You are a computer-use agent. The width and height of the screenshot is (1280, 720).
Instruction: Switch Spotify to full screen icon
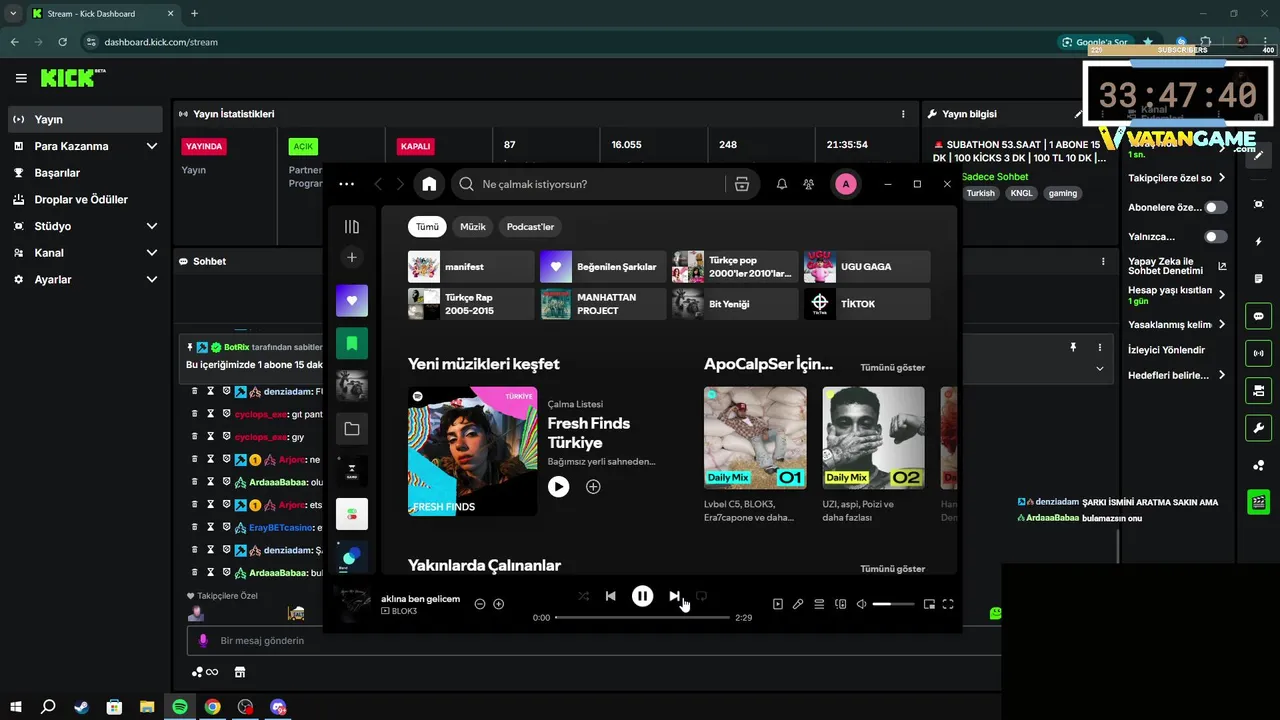click(x=948, y=604)
